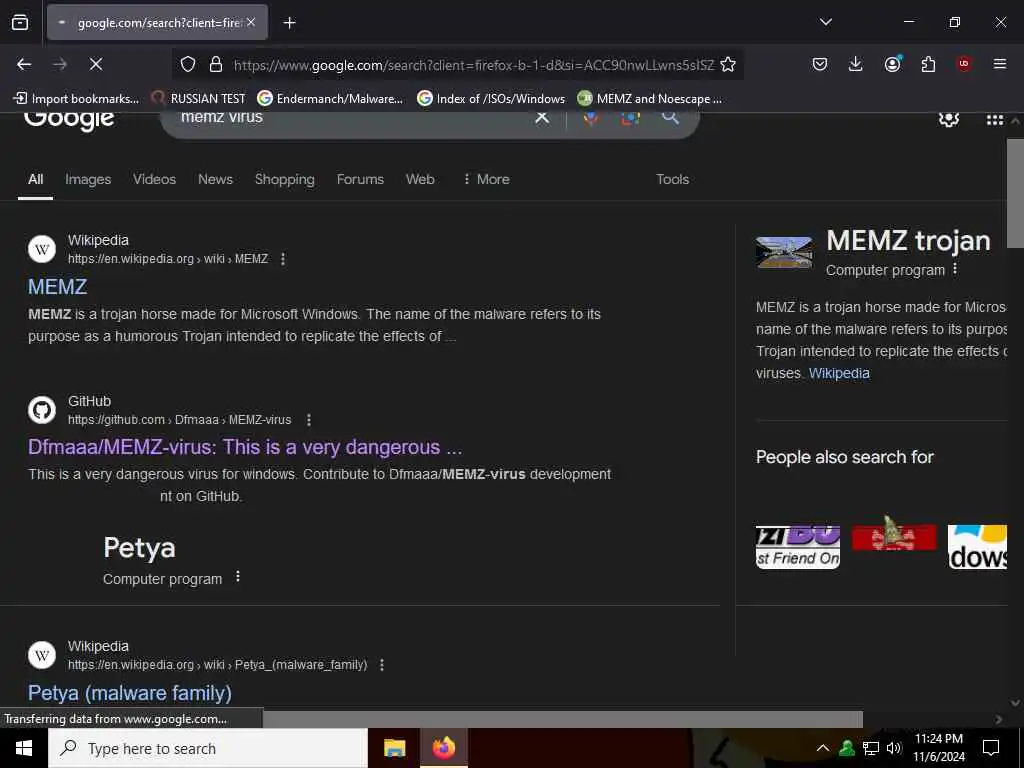Open uBlock Origin extension
The width and height of the screenshot is (1024, 768).
click(963, 63)
